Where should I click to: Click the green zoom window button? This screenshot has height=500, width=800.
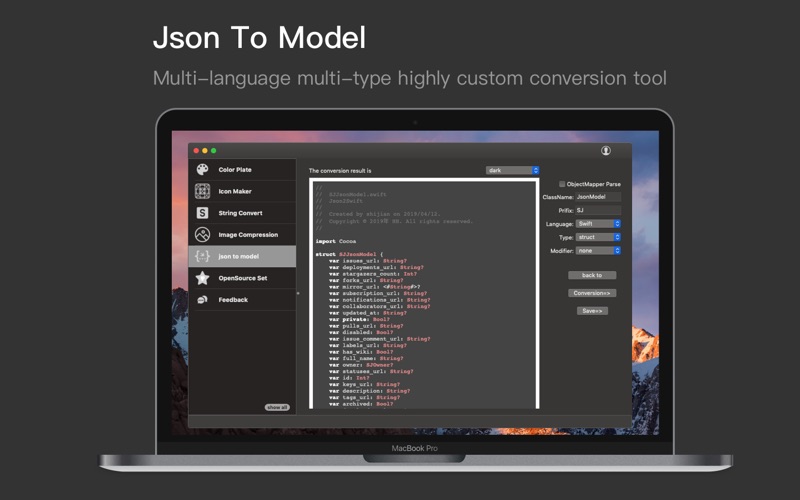tap(214, 151)
